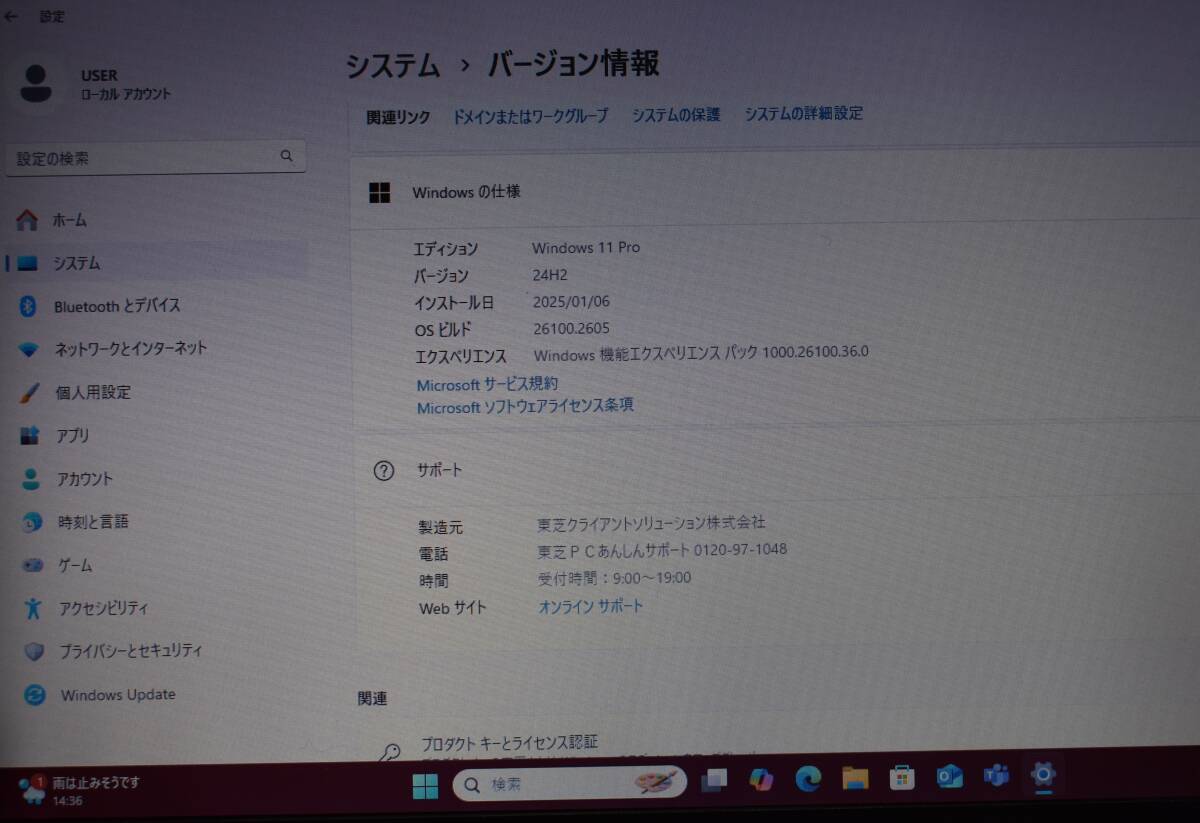Click the search magnifier in settings search box
Viewport: 1200px width, 823px height.
[x=286, y=156]
